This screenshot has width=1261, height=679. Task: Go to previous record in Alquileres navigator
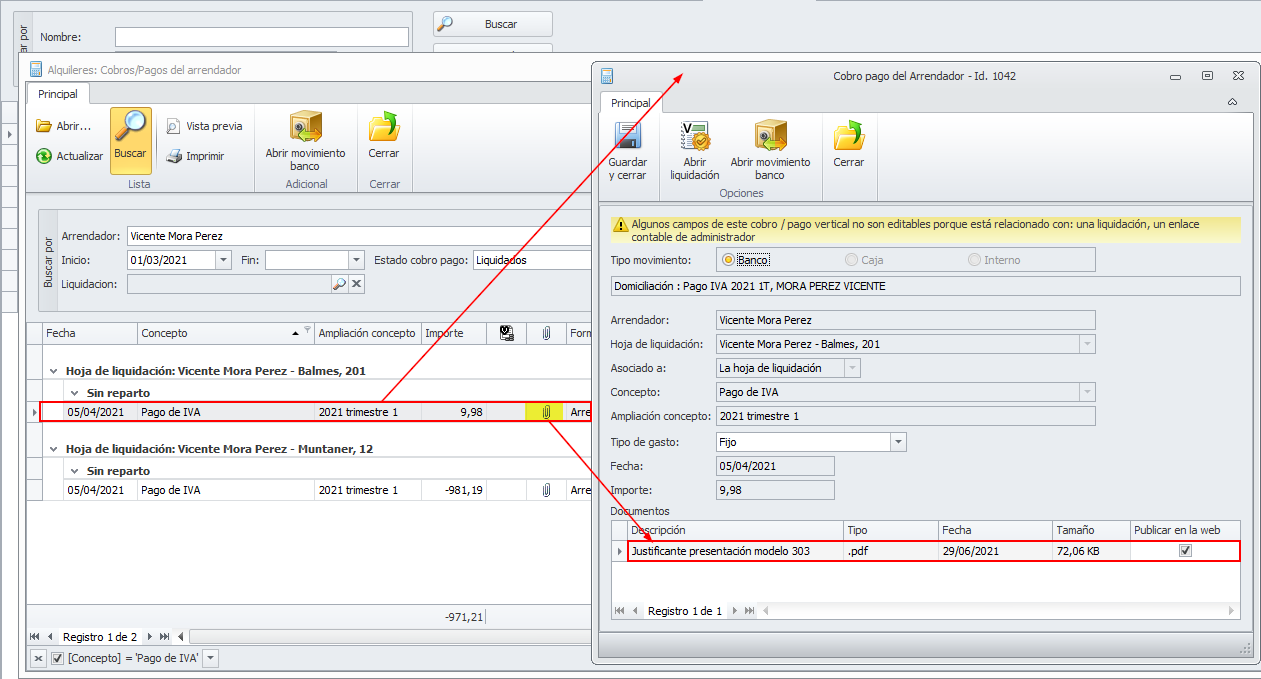[x=50, y=636]
